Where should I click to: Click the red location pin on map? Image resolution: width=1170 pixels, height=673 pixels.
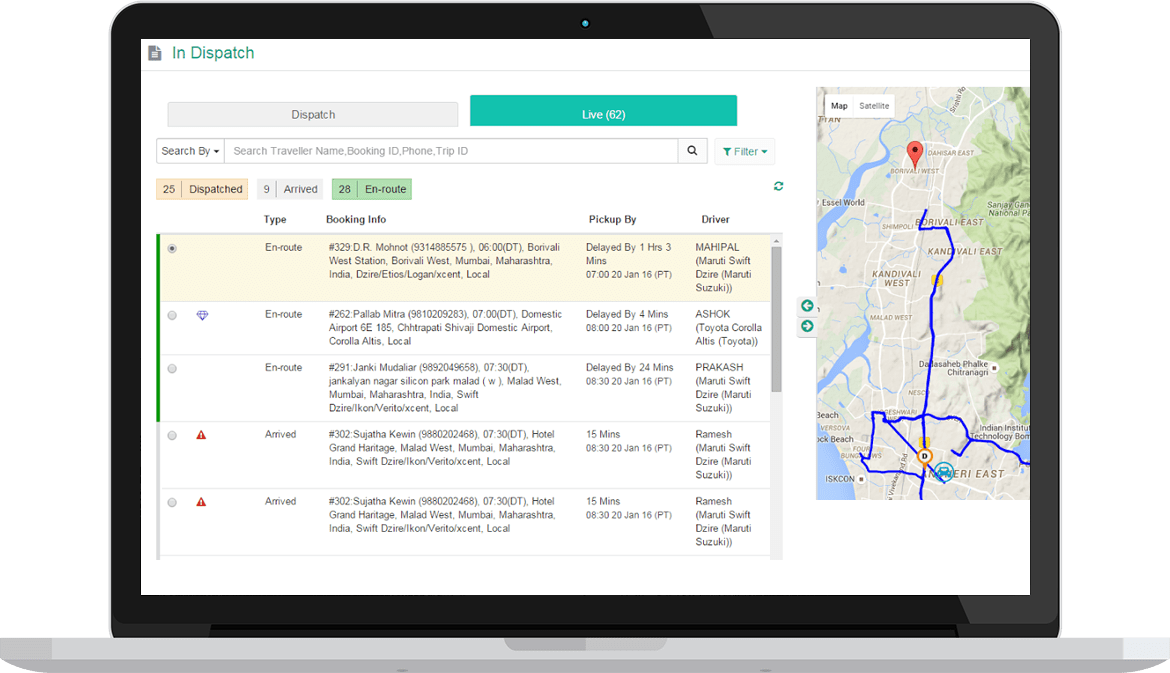[914, 155]
